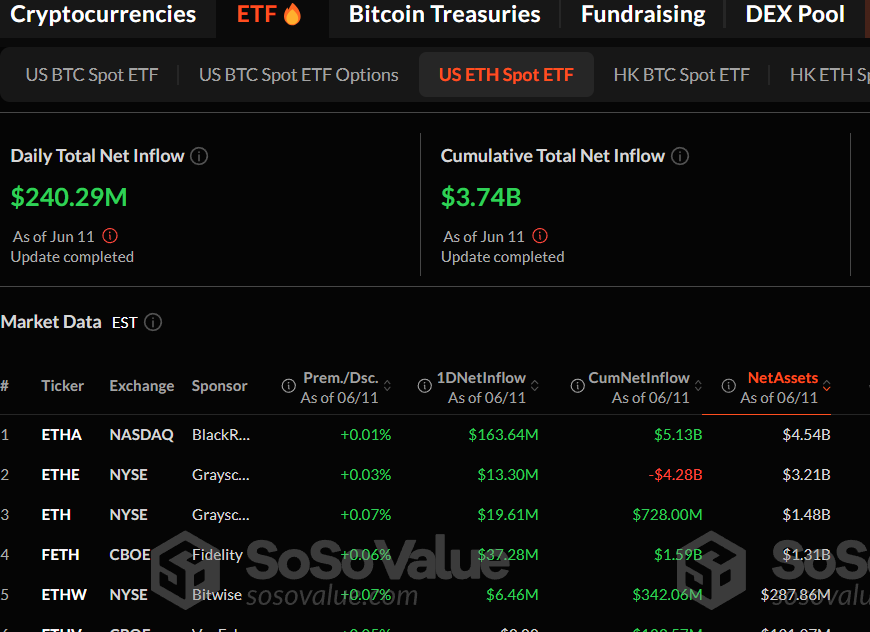The width and height of the screenshot is (870, 632).
Task: Click info icon beside 1DNetInflow column
Action: (424, 386)
